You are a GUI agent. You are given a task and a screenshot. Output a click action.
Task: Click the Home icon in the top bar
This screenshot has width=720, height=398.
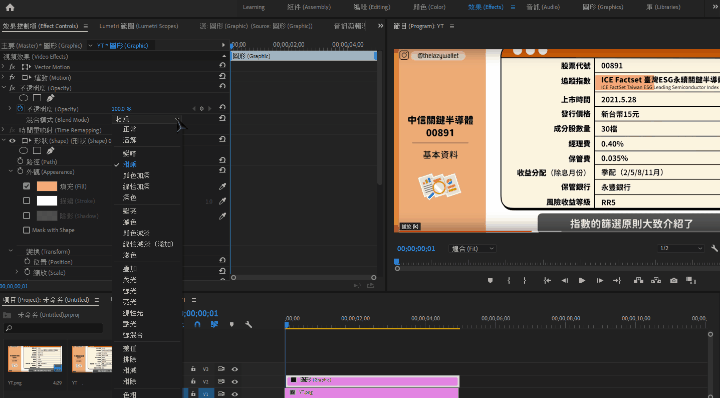click(x=10, y=7)
